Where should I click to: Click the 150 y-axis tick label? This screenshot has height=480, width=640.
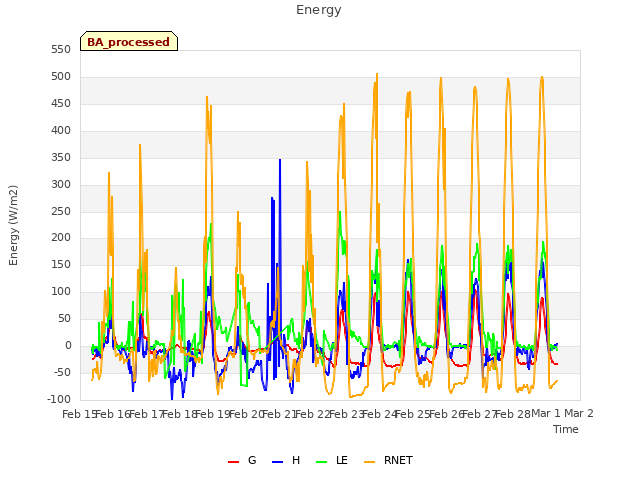pos(61,264)
